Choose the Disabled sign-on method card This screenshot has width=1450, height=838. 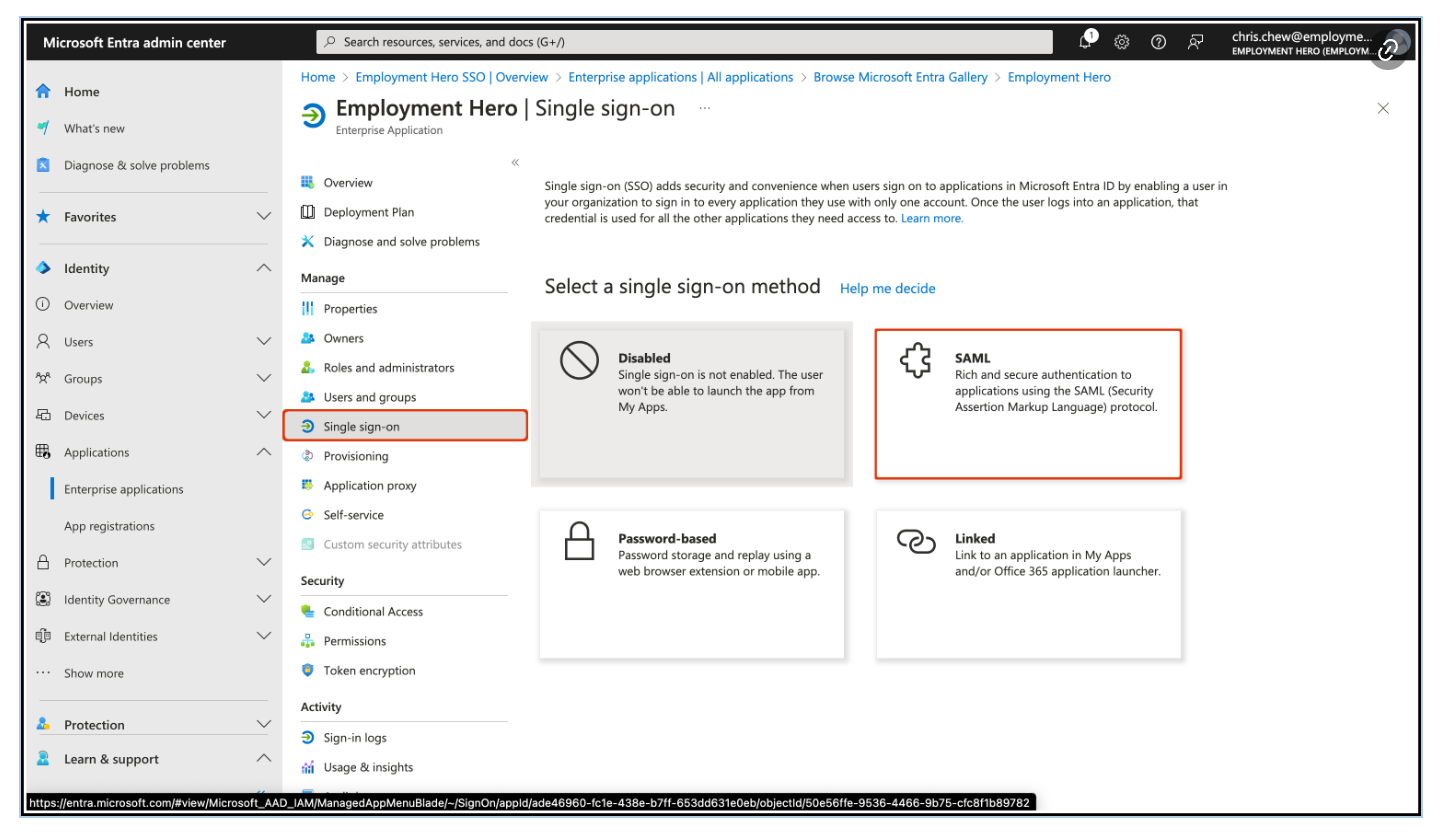692,404
